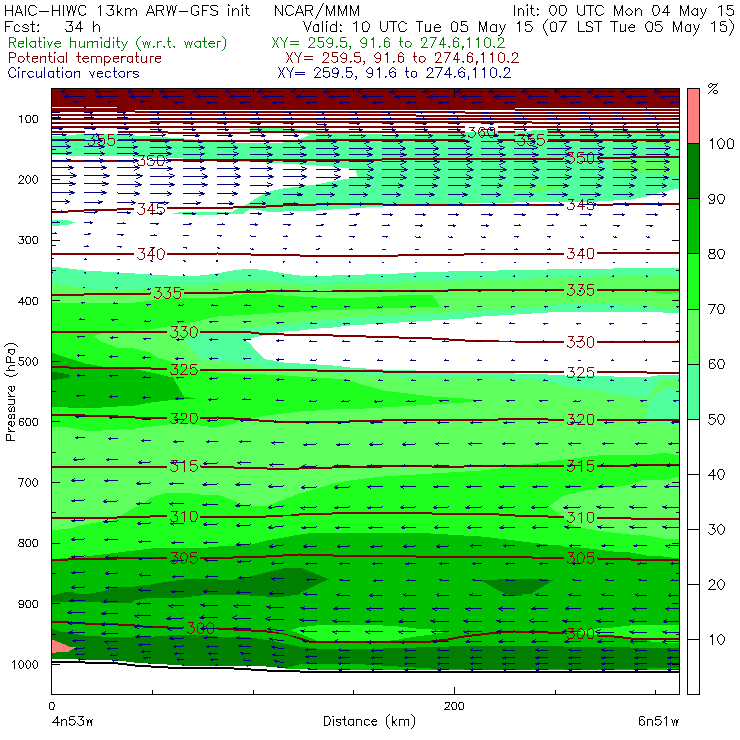Click the 'Valid: 10 UTC Tue 05 May 15' text
Viewport: 740px width, 740px height.
click(x=420, y=26)
